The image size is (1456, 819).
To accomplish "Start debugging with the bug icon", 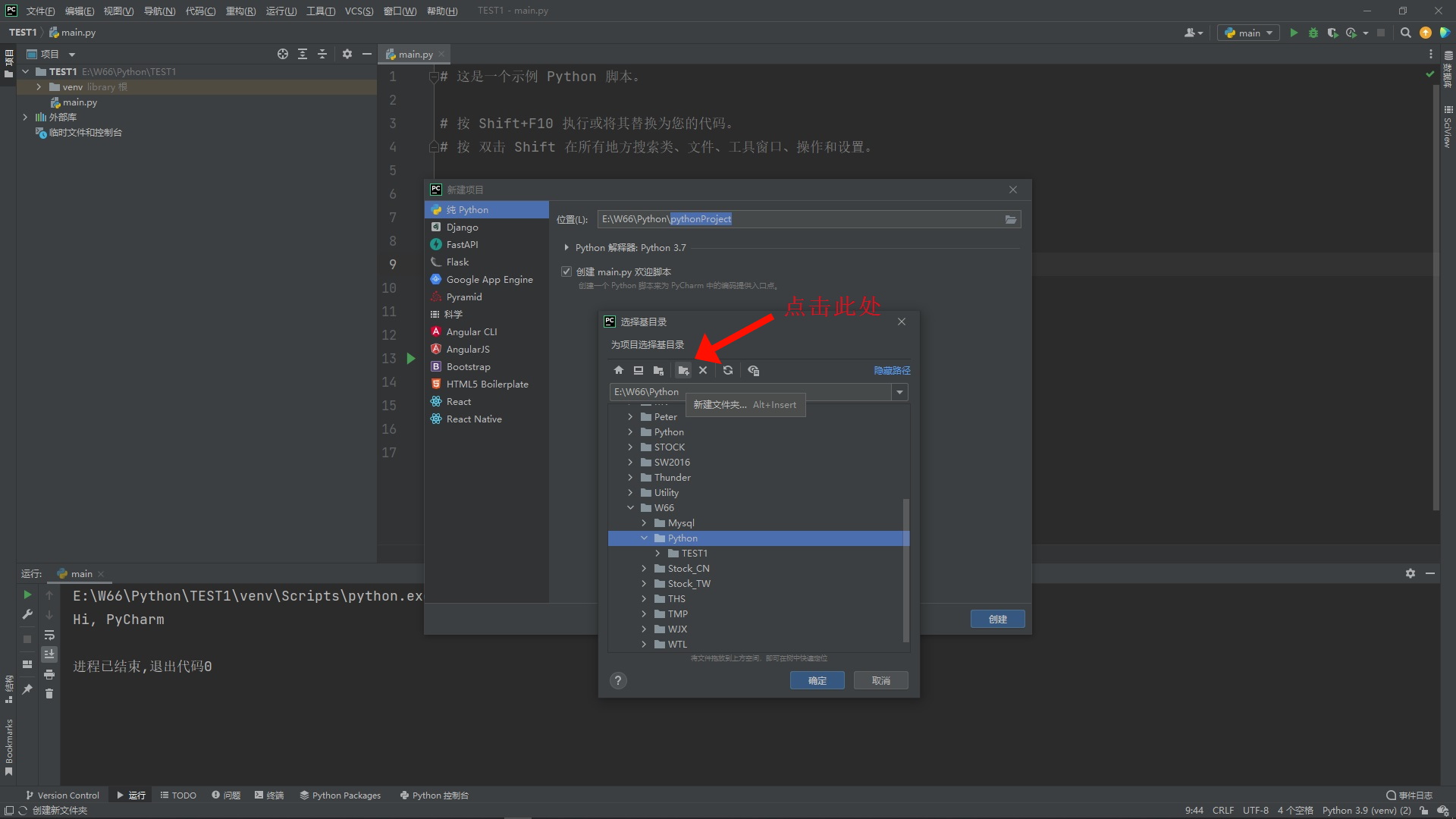I will 1313,33.
